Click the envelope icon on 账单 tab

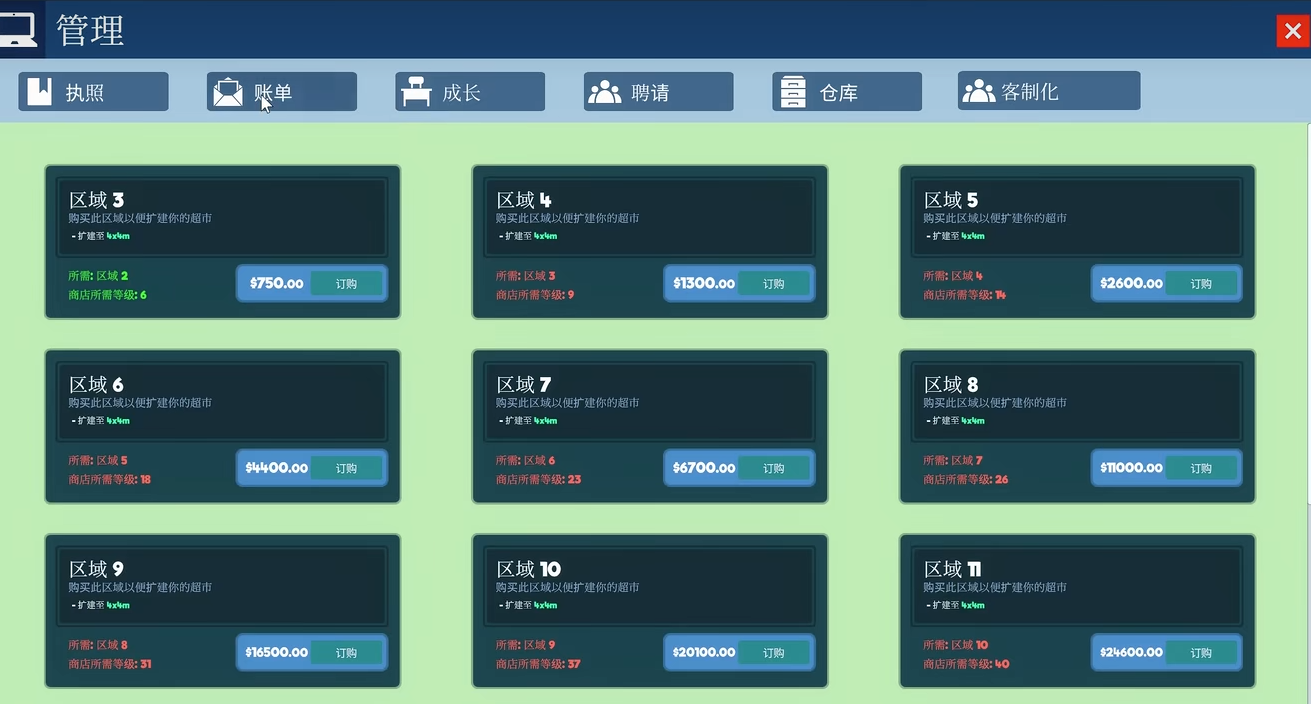[228, 93]
